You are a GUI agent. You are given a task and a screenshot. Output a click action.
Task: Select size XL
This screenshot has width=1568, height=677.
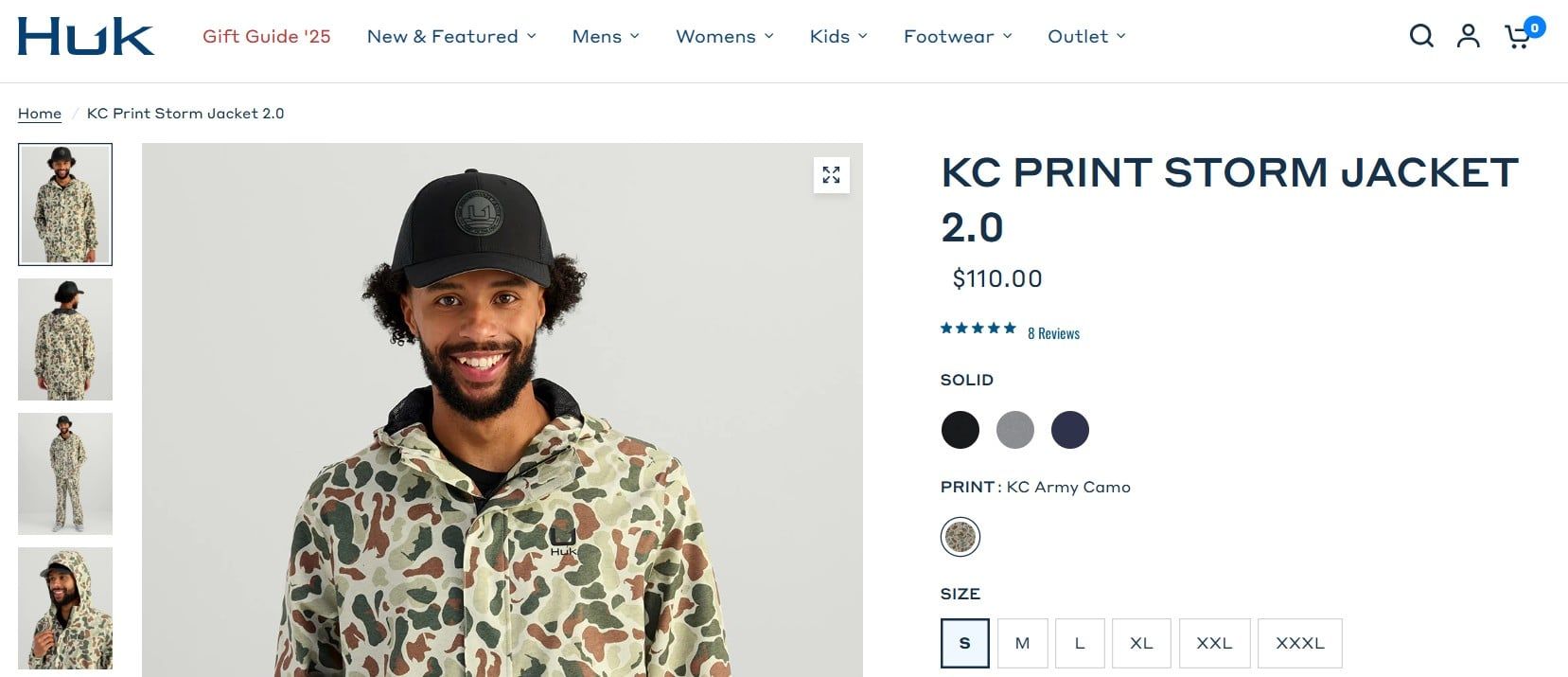tap(1141, 643)
